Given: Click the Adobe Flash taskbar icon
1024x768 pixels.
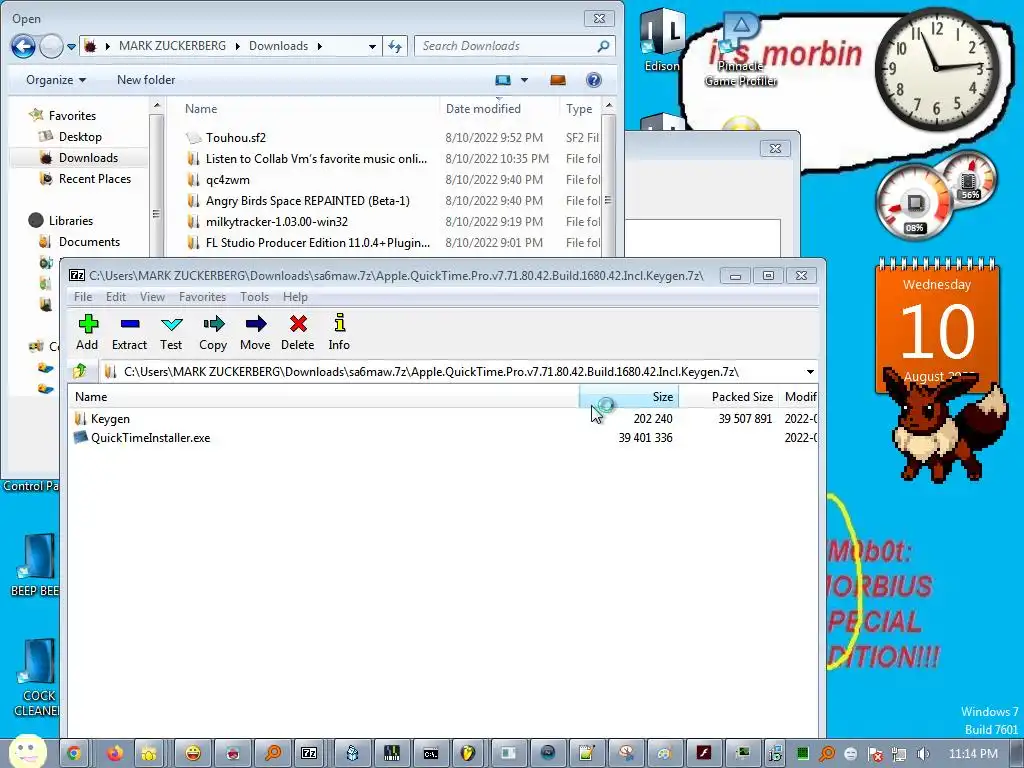Looking at the screenshot, I should coord(704,753).
